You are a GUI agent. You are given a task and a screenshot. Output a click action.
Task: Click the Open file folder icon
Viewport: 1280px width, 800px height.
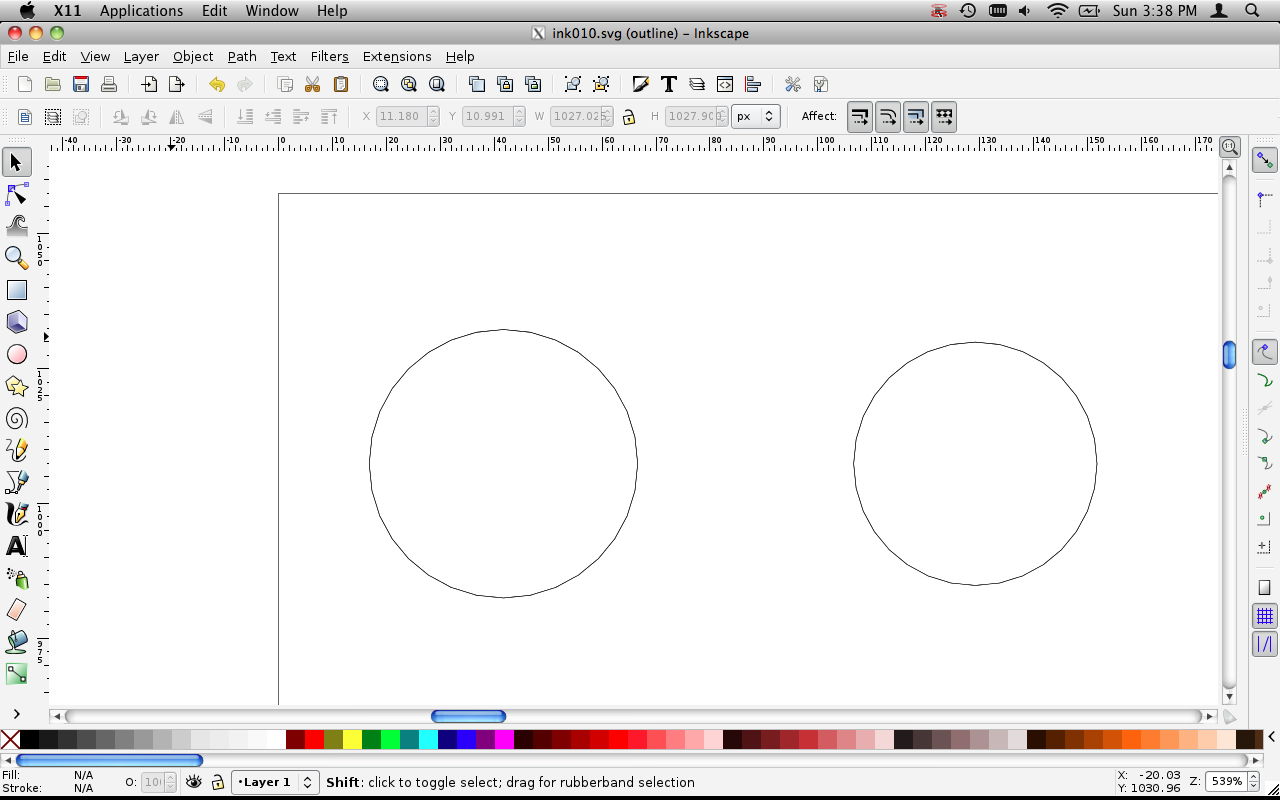coord(53,84)
